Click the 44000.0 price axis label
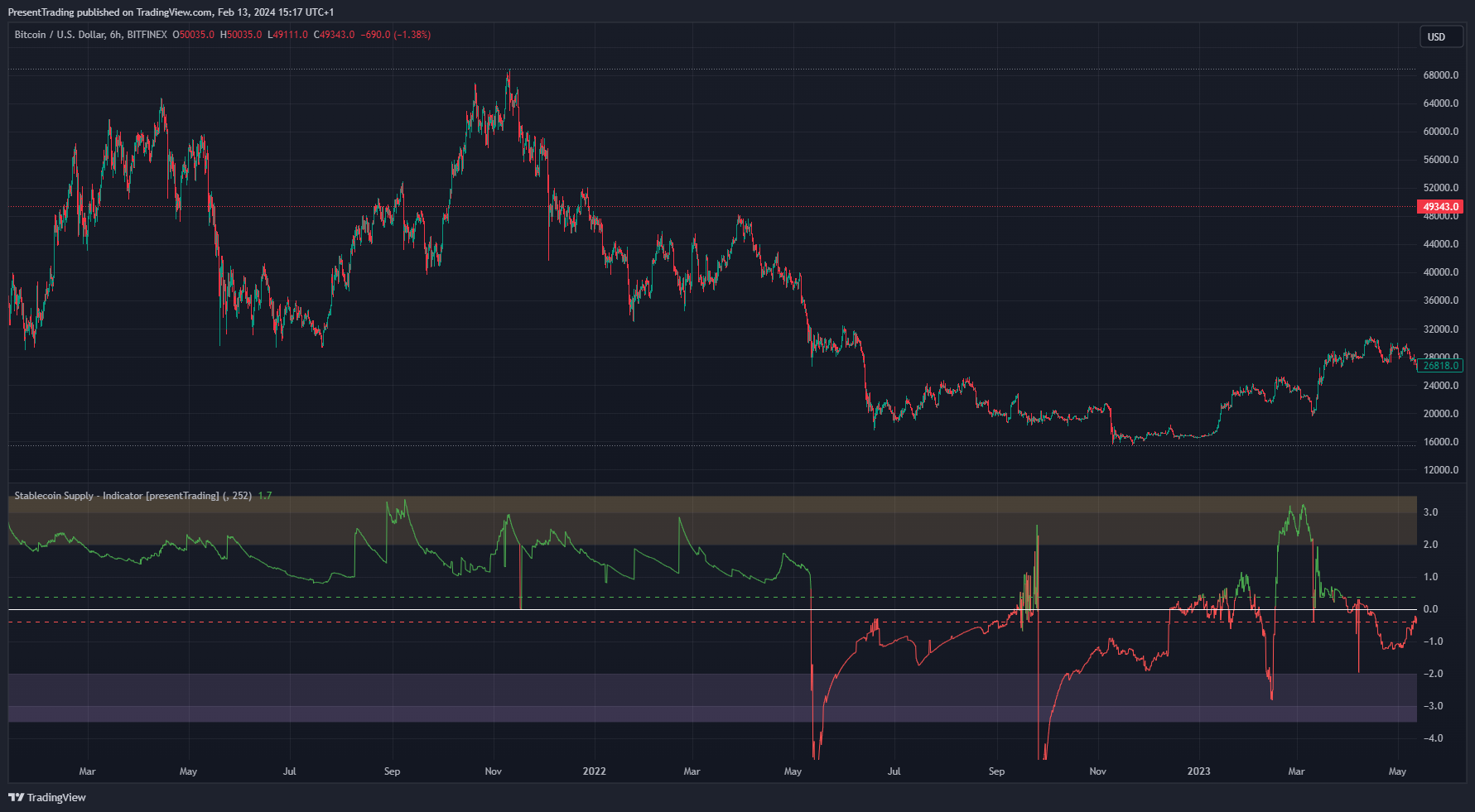The image size is (1475, 812). tap(1441, 244)
